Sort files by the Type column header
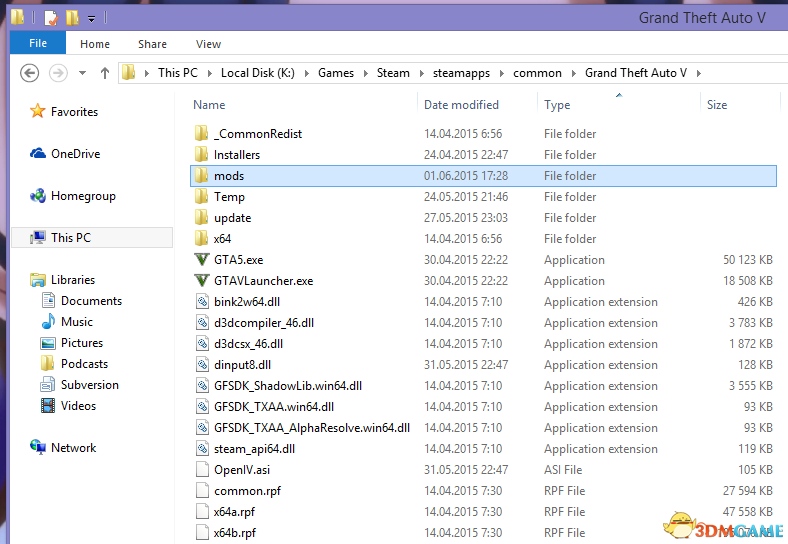This screenshot has height=544, width=788. click(x=557, y=105)
